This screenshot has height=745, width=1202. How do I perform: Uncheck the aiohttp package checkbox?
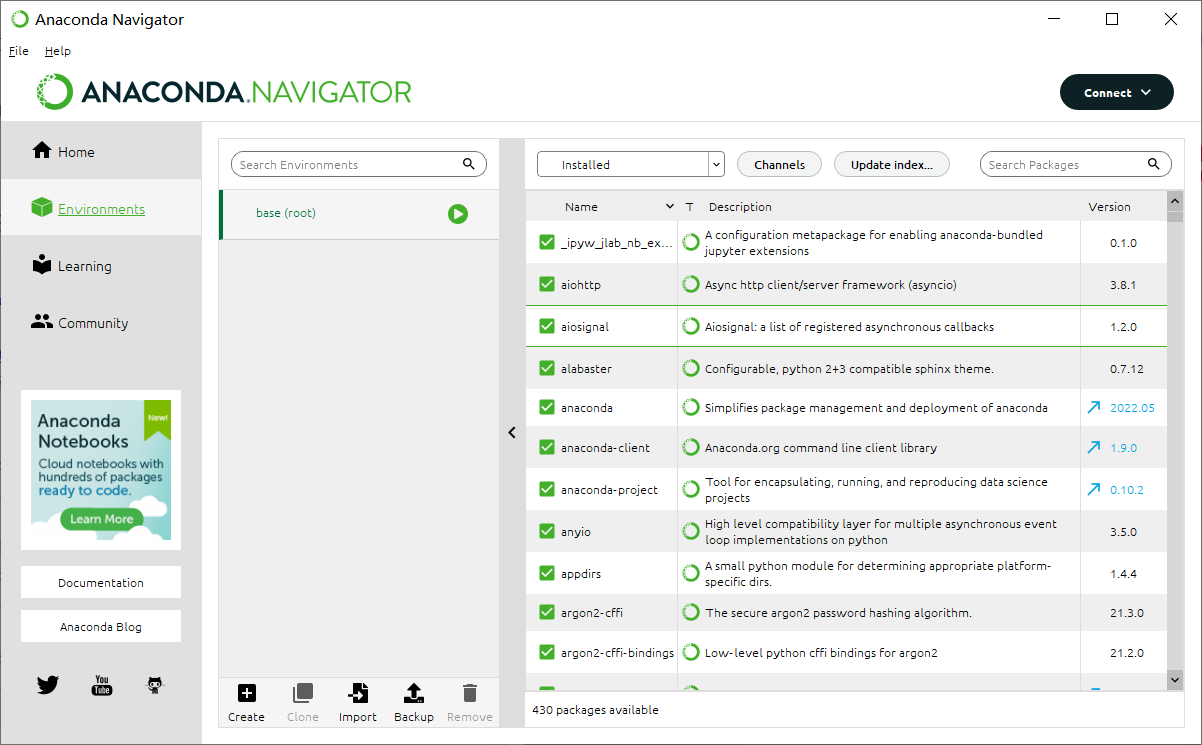(546, 285)
